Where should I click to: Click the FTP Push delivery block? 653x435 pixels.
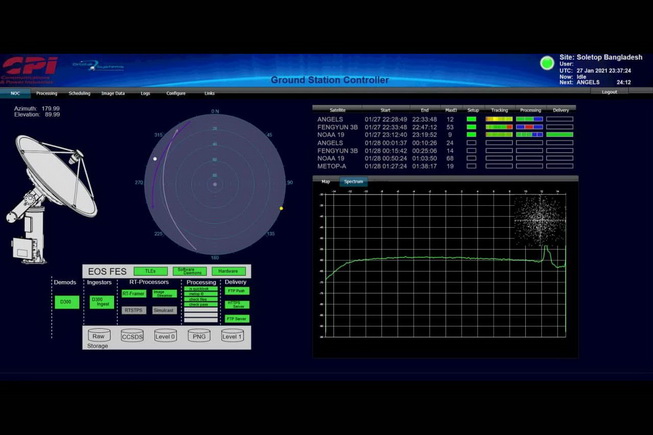coord(237,291)
